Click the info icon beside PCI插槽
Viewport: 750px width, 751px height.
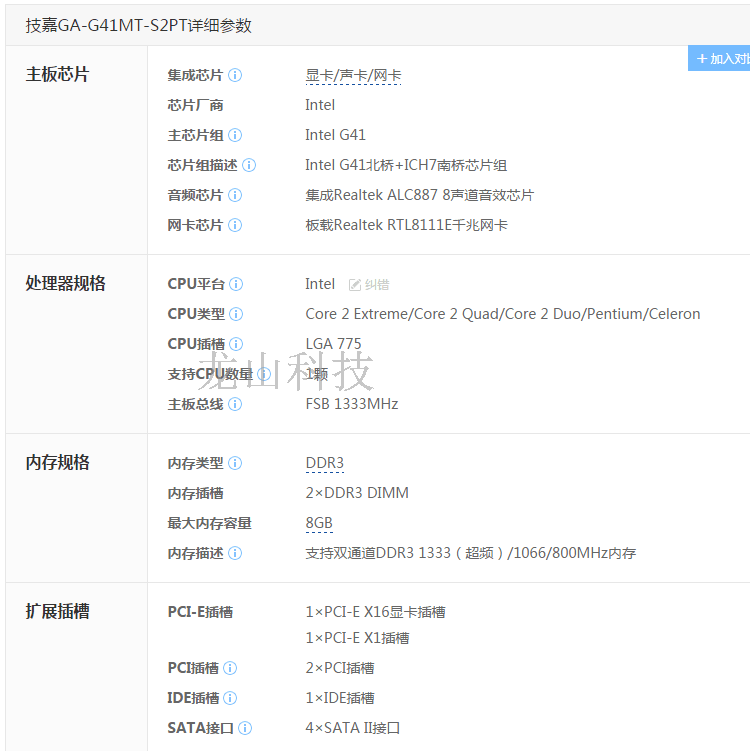click(x=230, y=668)
